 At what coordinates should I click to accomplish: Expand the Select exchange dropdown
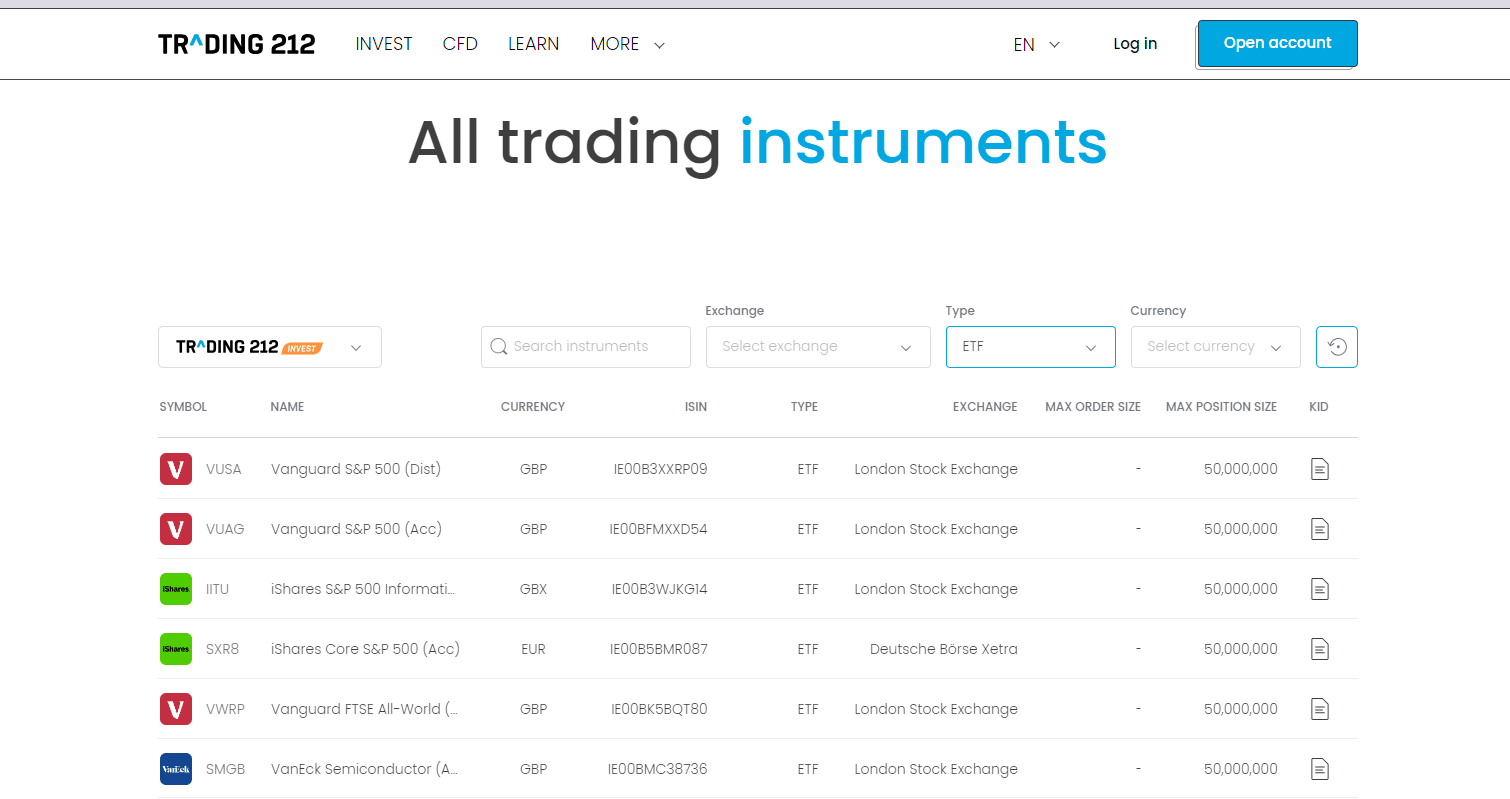point(817,347)
